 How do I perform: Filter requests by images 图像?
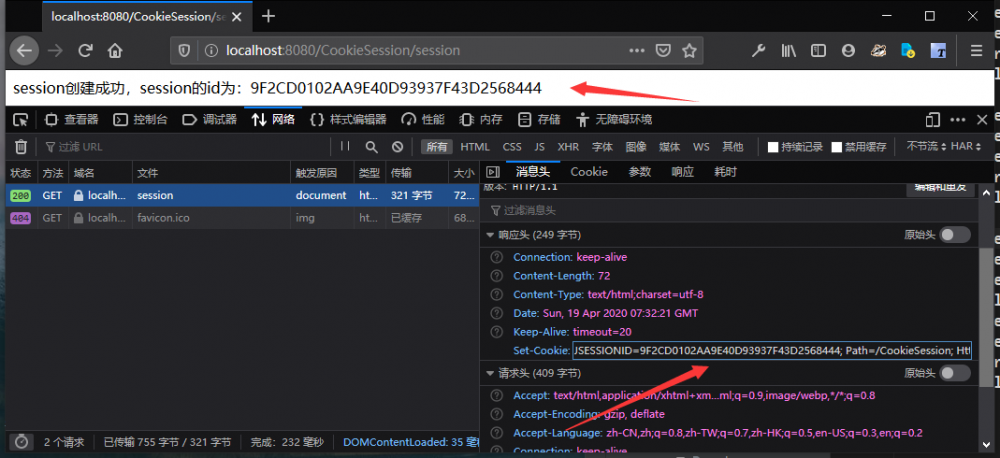[x=636, y=147]
